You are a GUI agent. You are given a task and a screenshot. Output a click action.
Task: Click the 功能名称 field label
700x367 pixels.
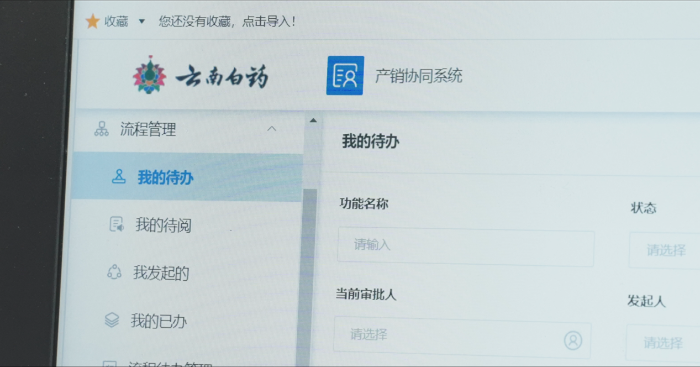tap(364, 204)
